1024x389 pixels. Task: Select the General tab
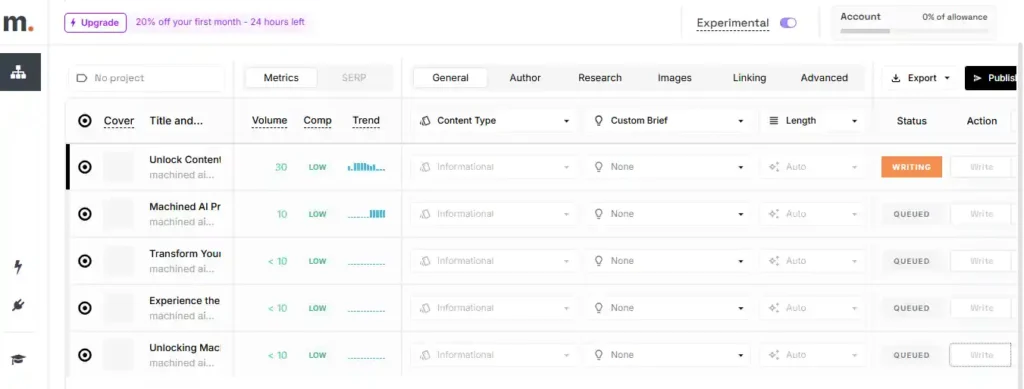coord(451,78)
